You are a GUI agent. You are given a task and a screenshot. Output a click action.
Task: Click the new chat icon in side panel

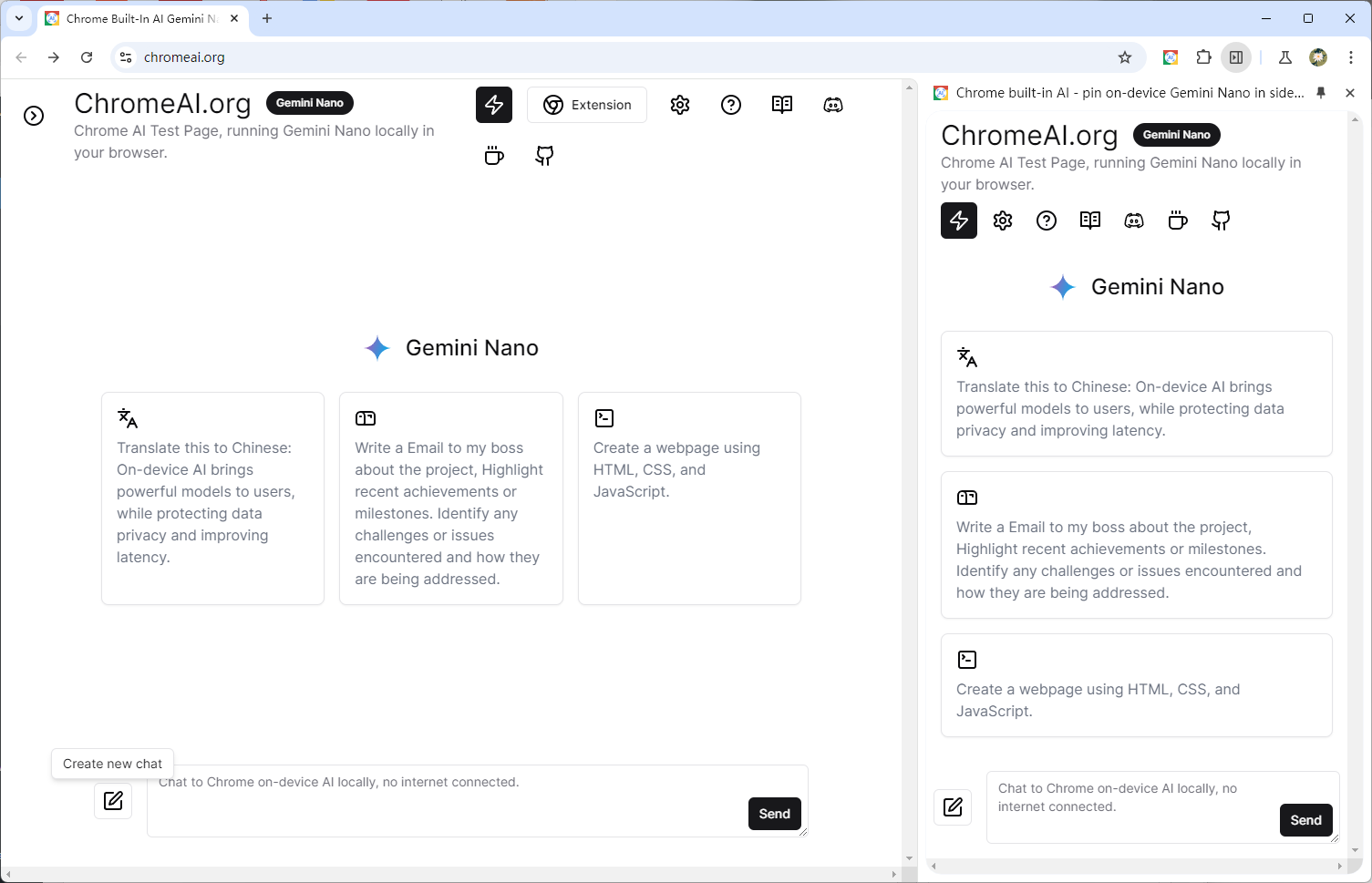(953, 806)
